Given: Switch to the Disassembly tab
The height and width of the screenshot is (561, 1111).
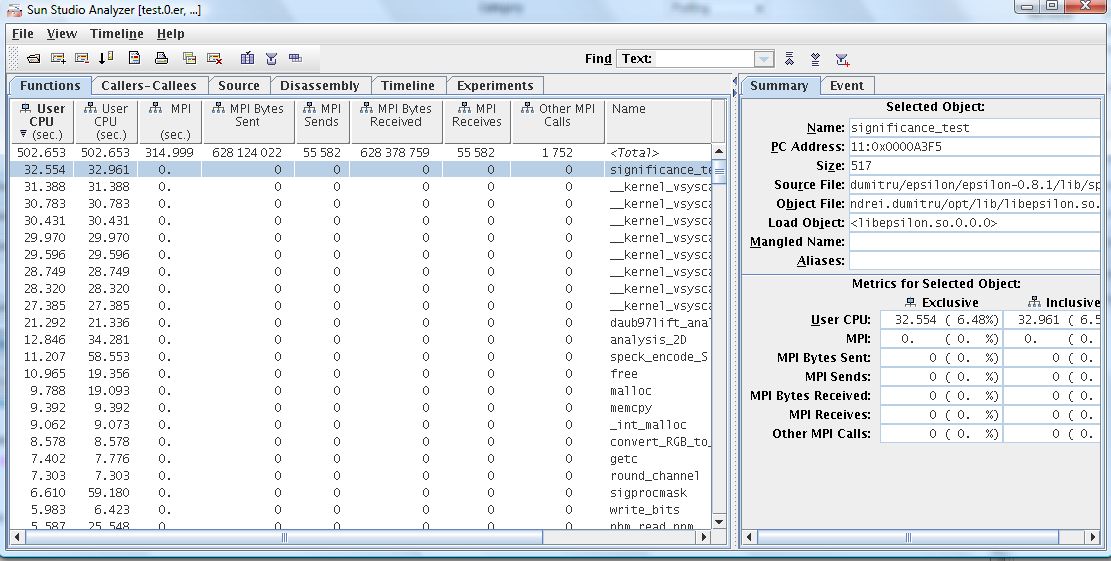Looking at the screenshot, I should click(x=320, y=86).
